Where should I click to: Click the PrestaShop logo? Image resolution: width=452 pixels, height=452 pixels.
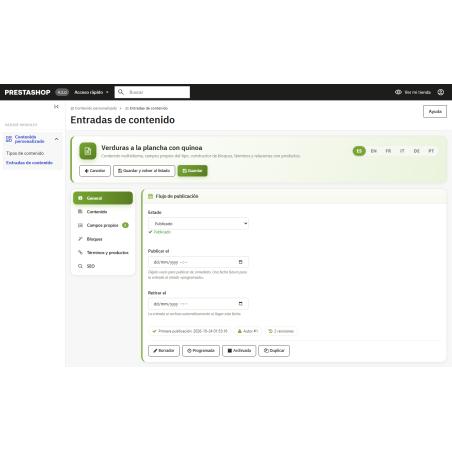coord(27,92)
